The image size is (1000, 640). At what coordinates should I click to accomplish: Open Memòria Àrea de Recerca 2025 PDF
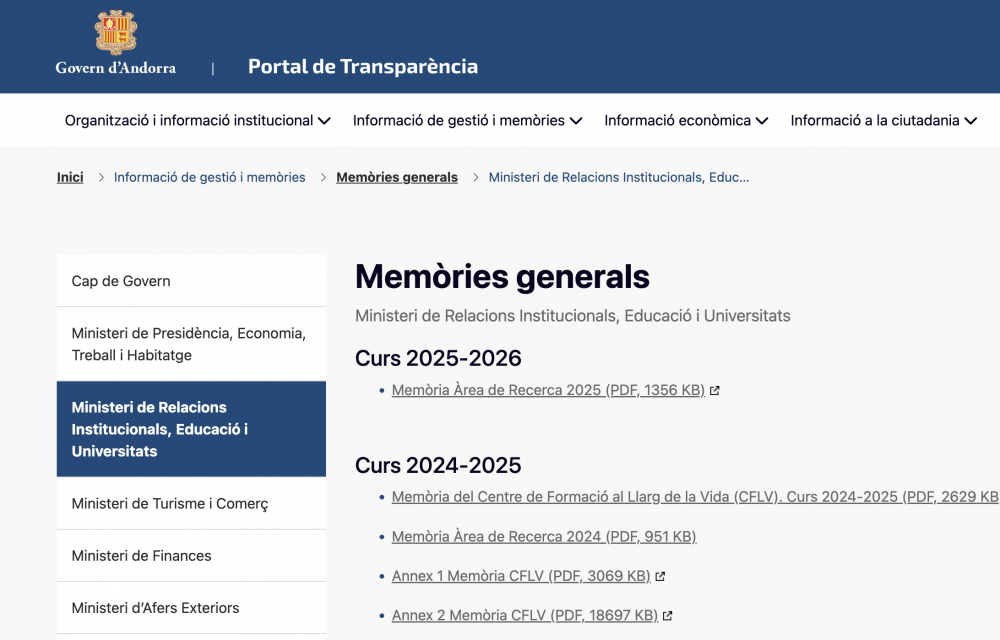(548, 390)
